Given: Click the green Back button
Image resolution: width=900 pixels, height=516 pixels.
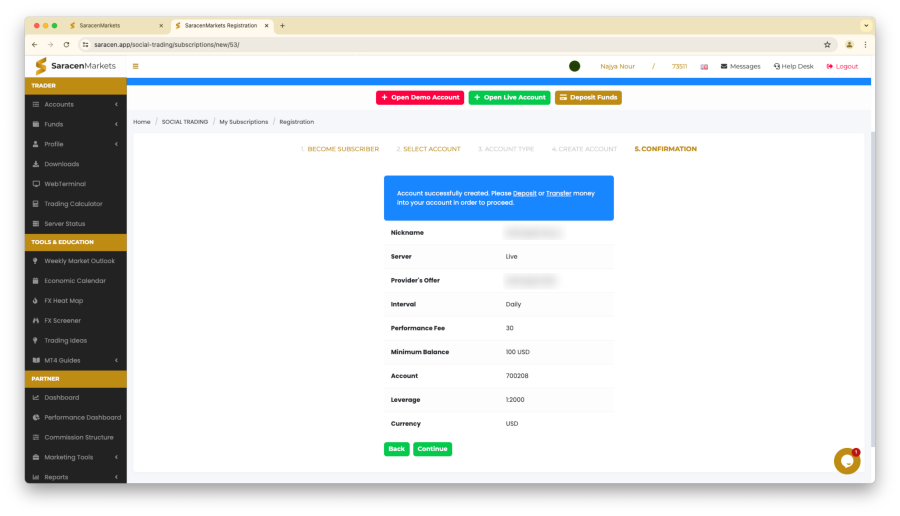Looking at the screenshot, I should [396, 449].
